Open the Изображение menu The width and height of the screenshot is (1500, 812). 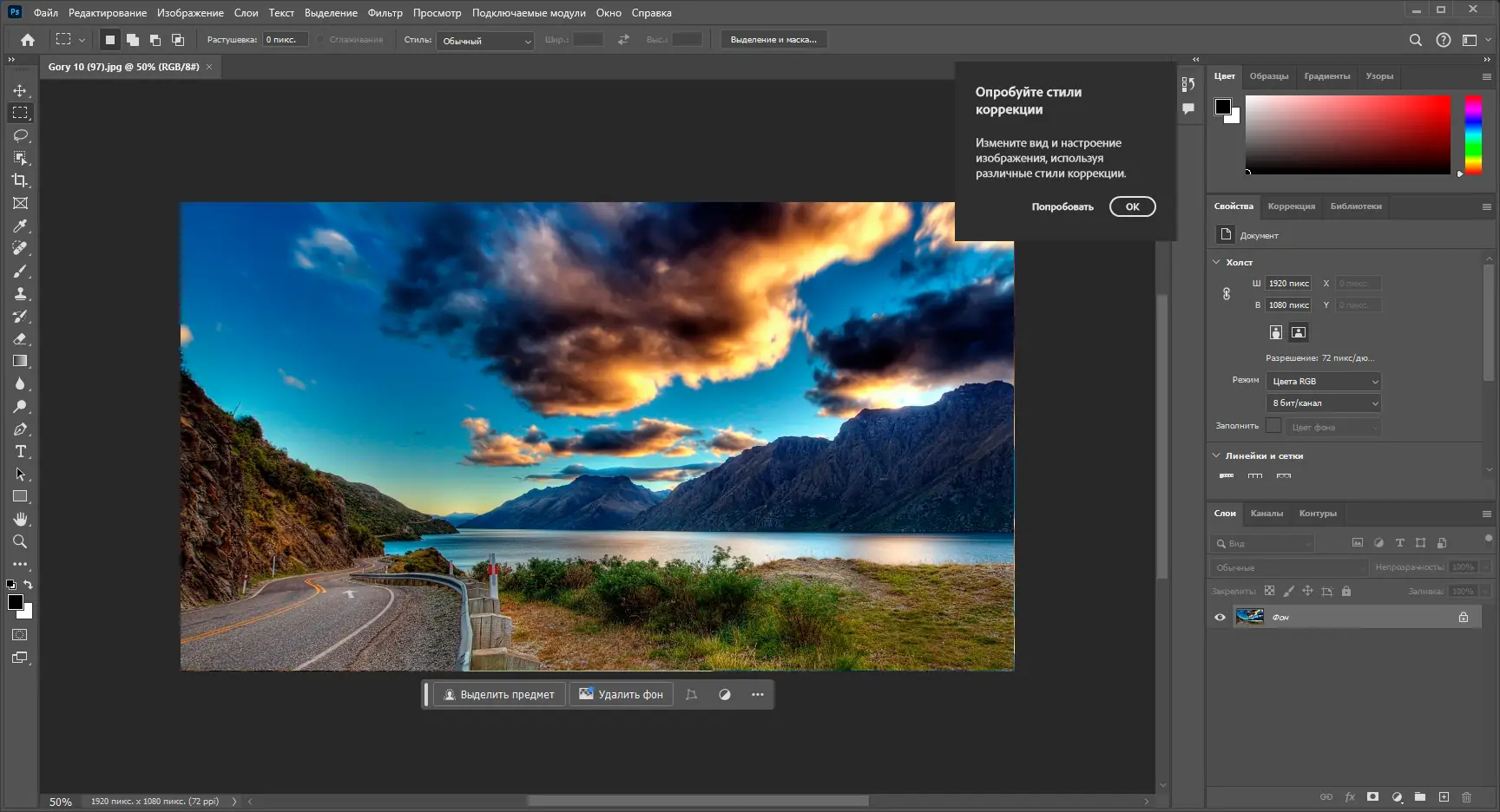190,13
